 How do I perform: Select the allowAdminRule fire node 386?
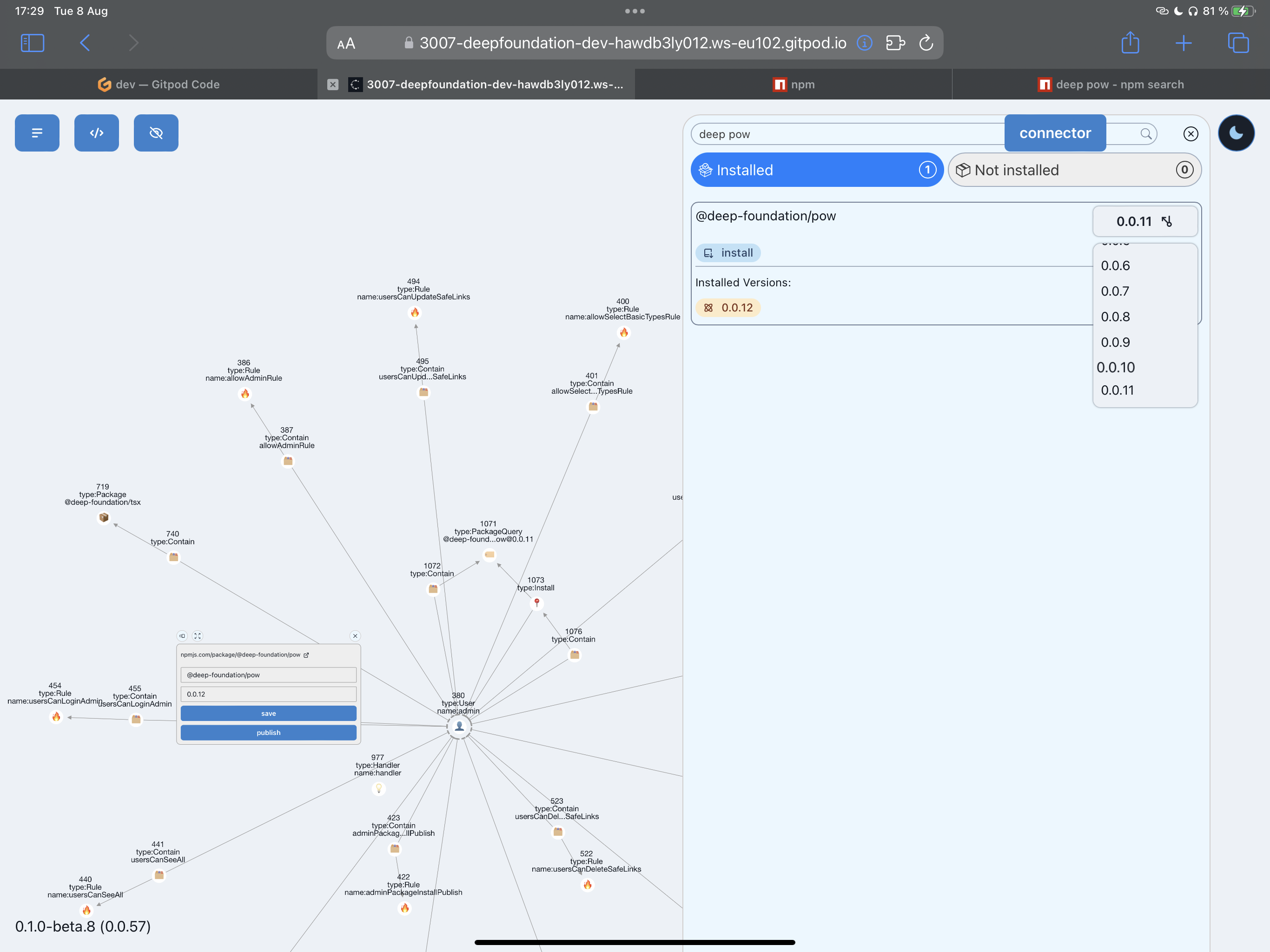point(245,393)
